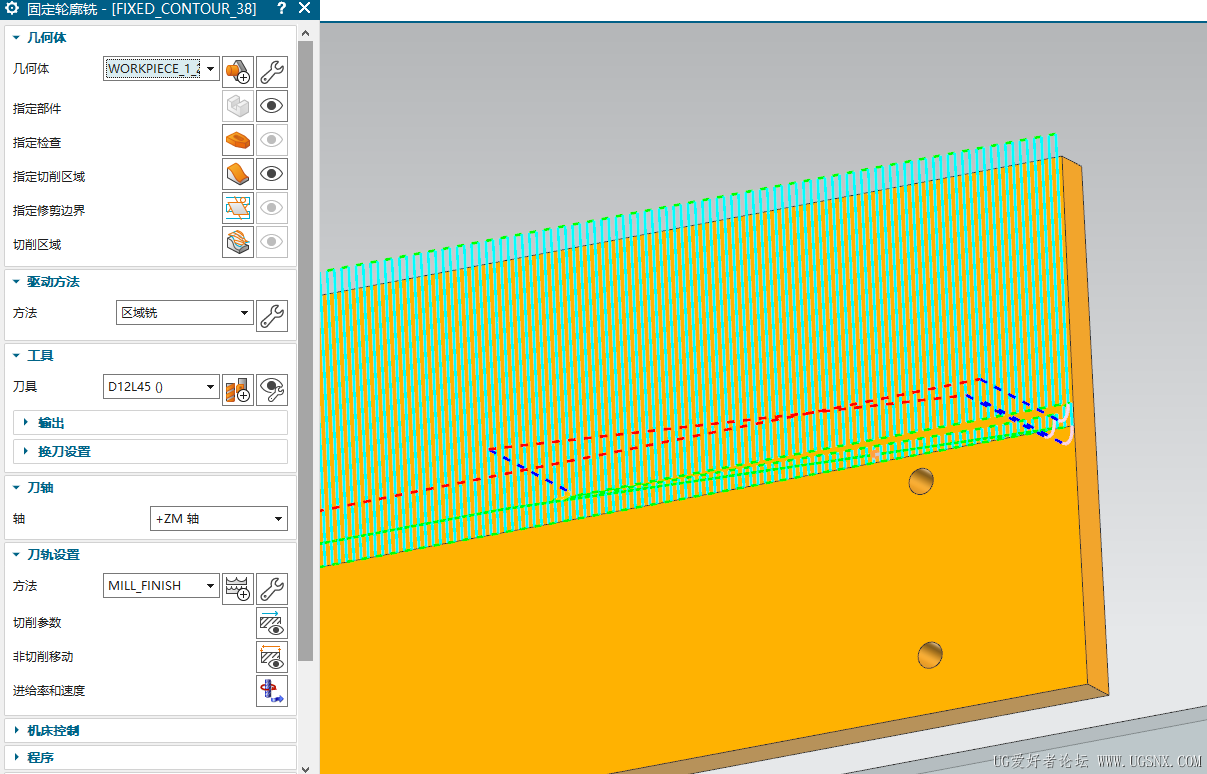The image size is (1207, 774).
Task: Click the lower hole on the orange part
Action: 930,655
